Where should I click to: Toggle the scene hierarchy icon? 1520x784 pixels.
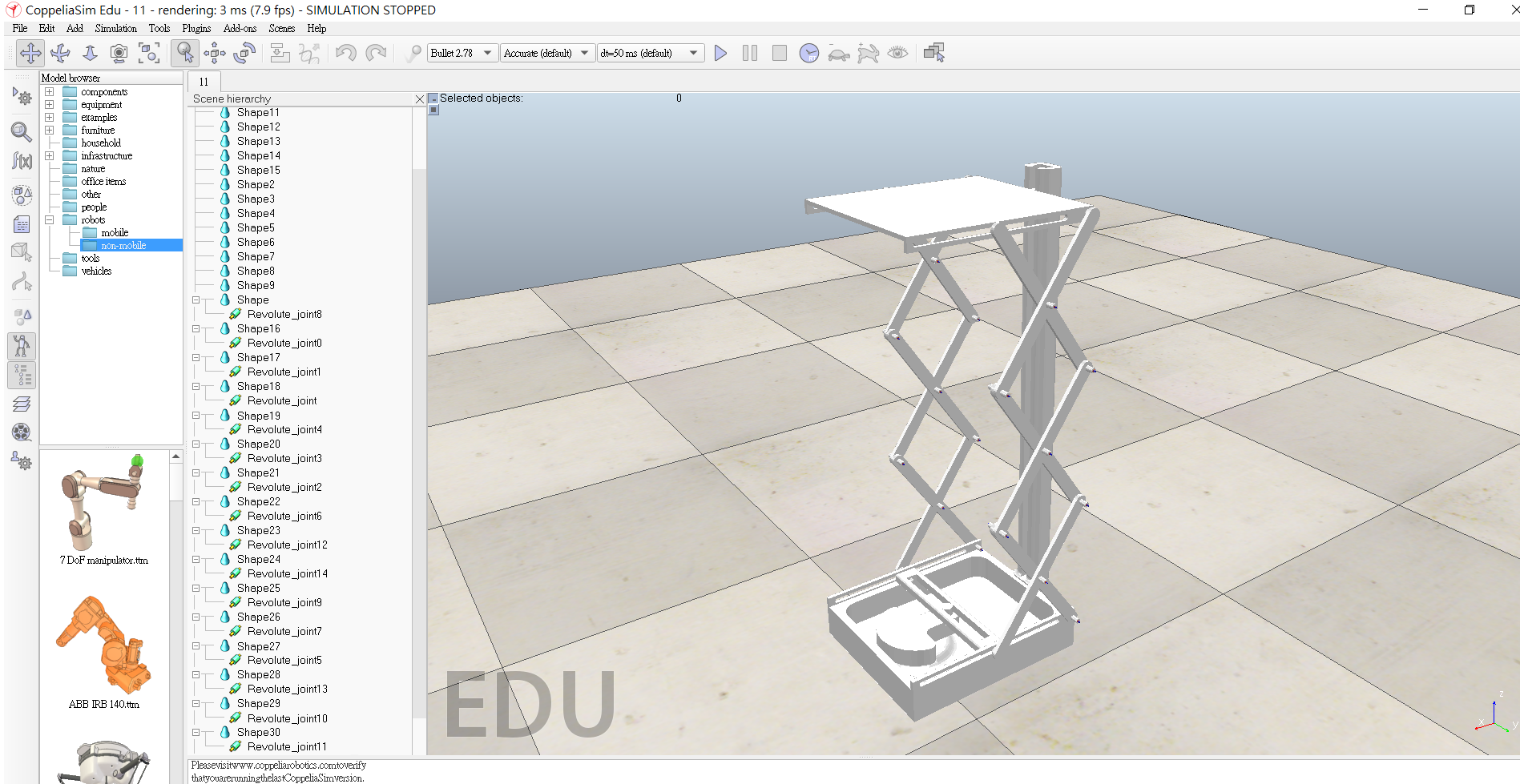click(x=22, y=375)
